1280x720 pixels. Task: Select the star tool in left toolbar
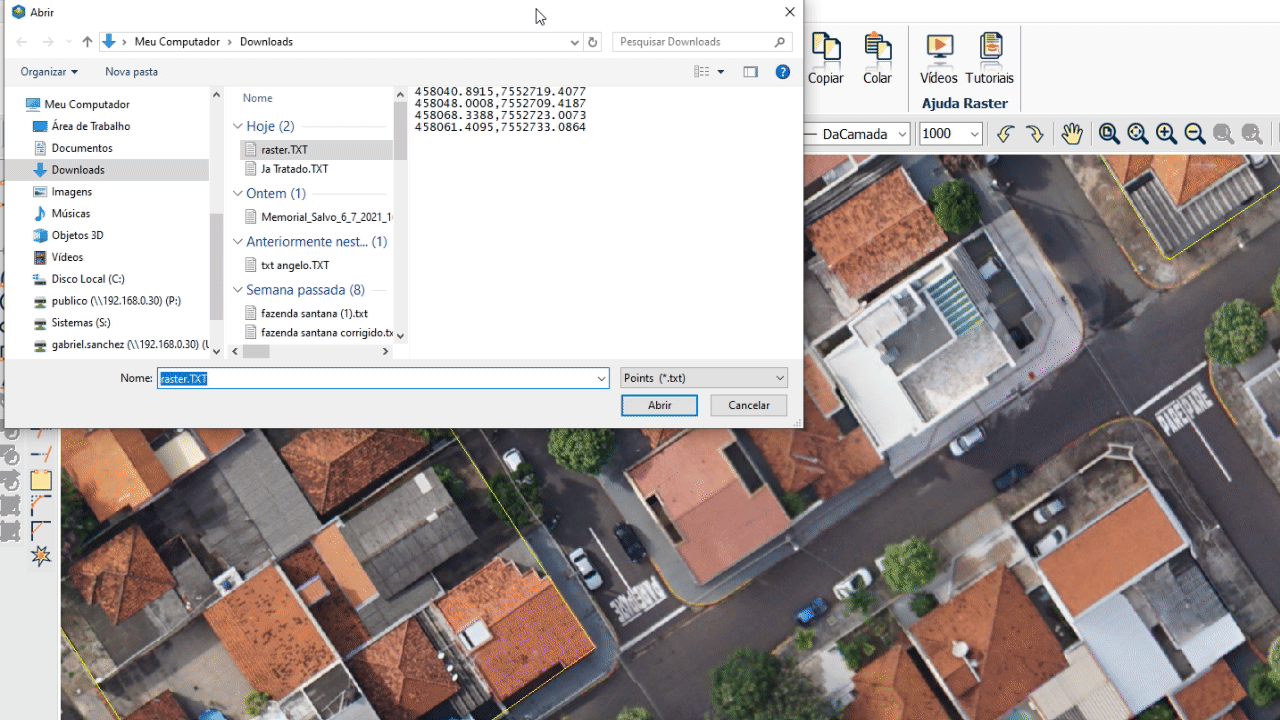pos(41,556)
